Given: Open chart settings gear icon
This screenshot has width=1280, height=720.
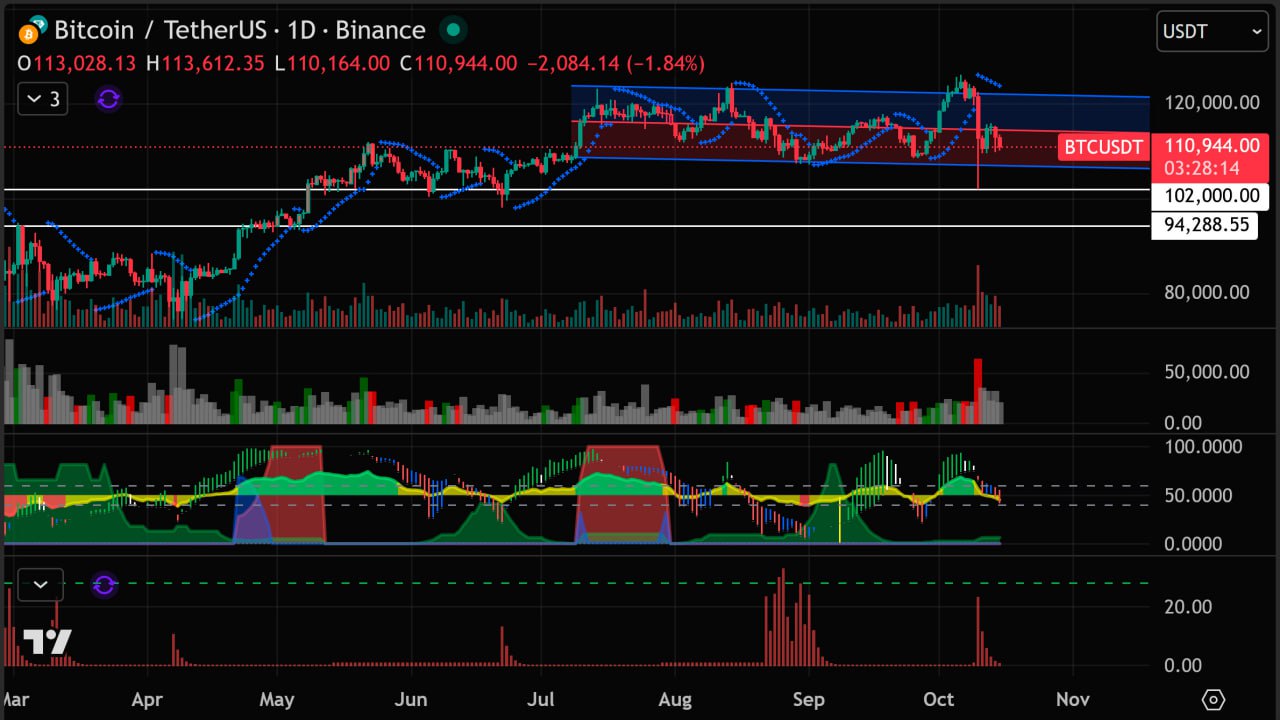Looking at the screenshot, I should 1213,698.
